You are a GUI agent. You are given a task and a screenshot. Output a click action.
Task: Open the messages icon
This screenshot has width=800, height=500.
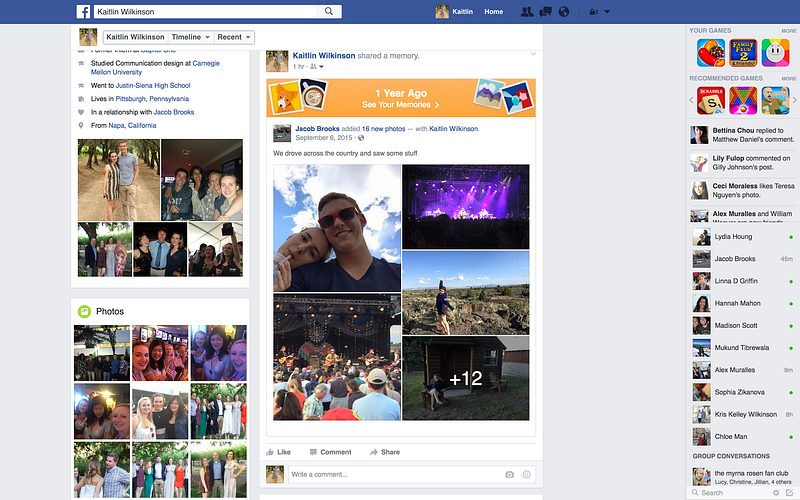pos(545,12)
